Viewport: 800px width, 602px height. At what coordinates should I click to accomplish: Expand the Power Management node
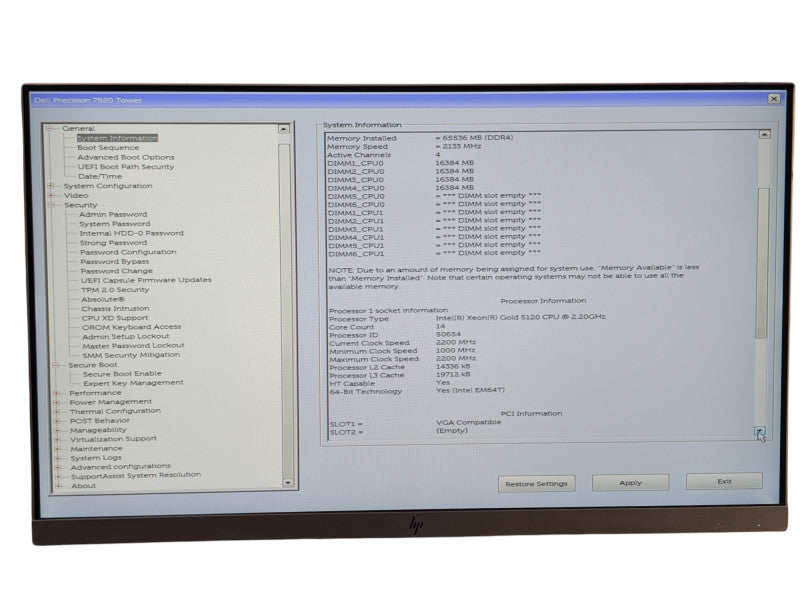pyautogui.click(x=57, y=403)
